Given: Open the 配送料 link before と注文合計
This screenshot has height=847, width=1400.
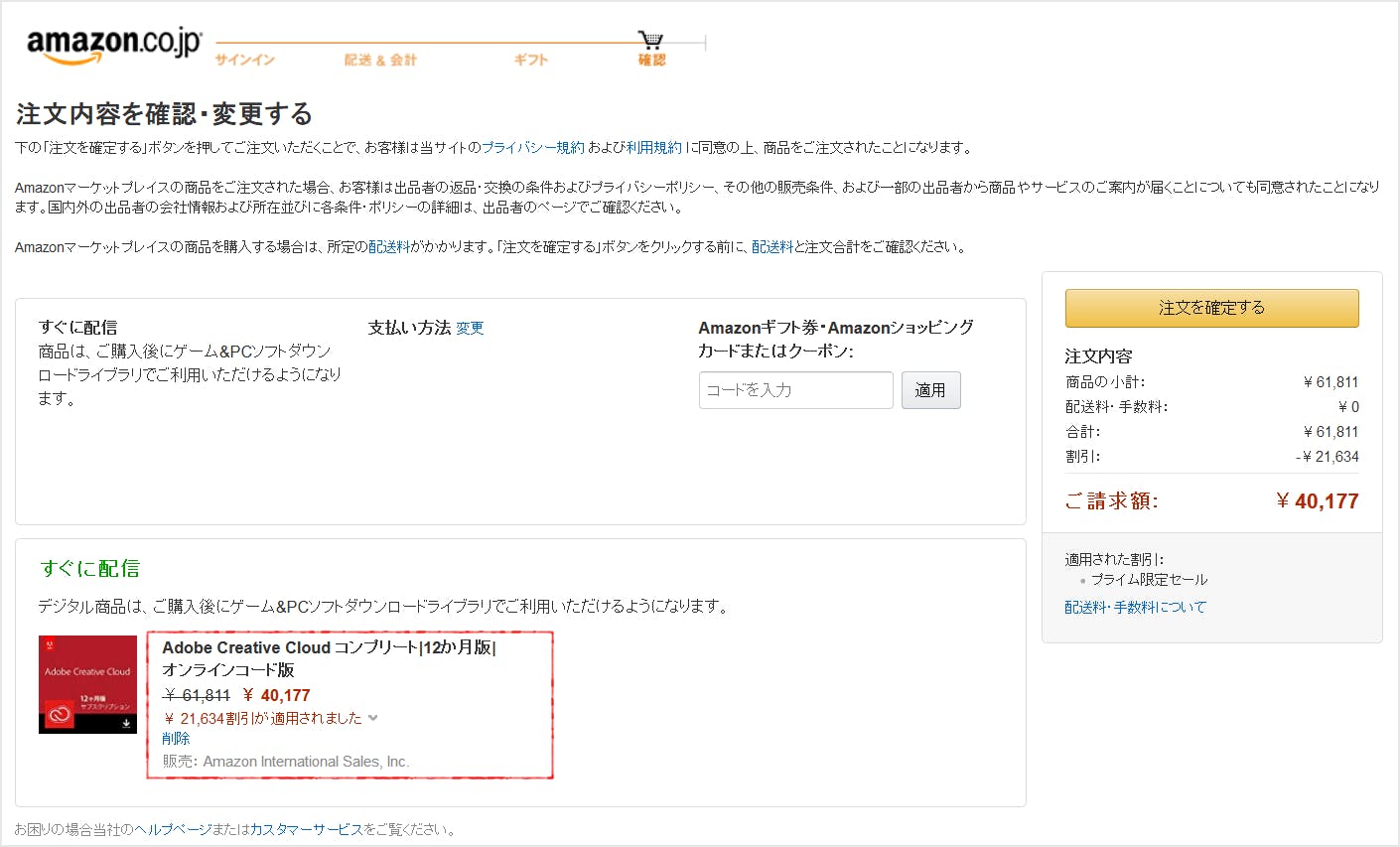Looking at the screenshot, I should pyautogui.click(x=772, y=246).
